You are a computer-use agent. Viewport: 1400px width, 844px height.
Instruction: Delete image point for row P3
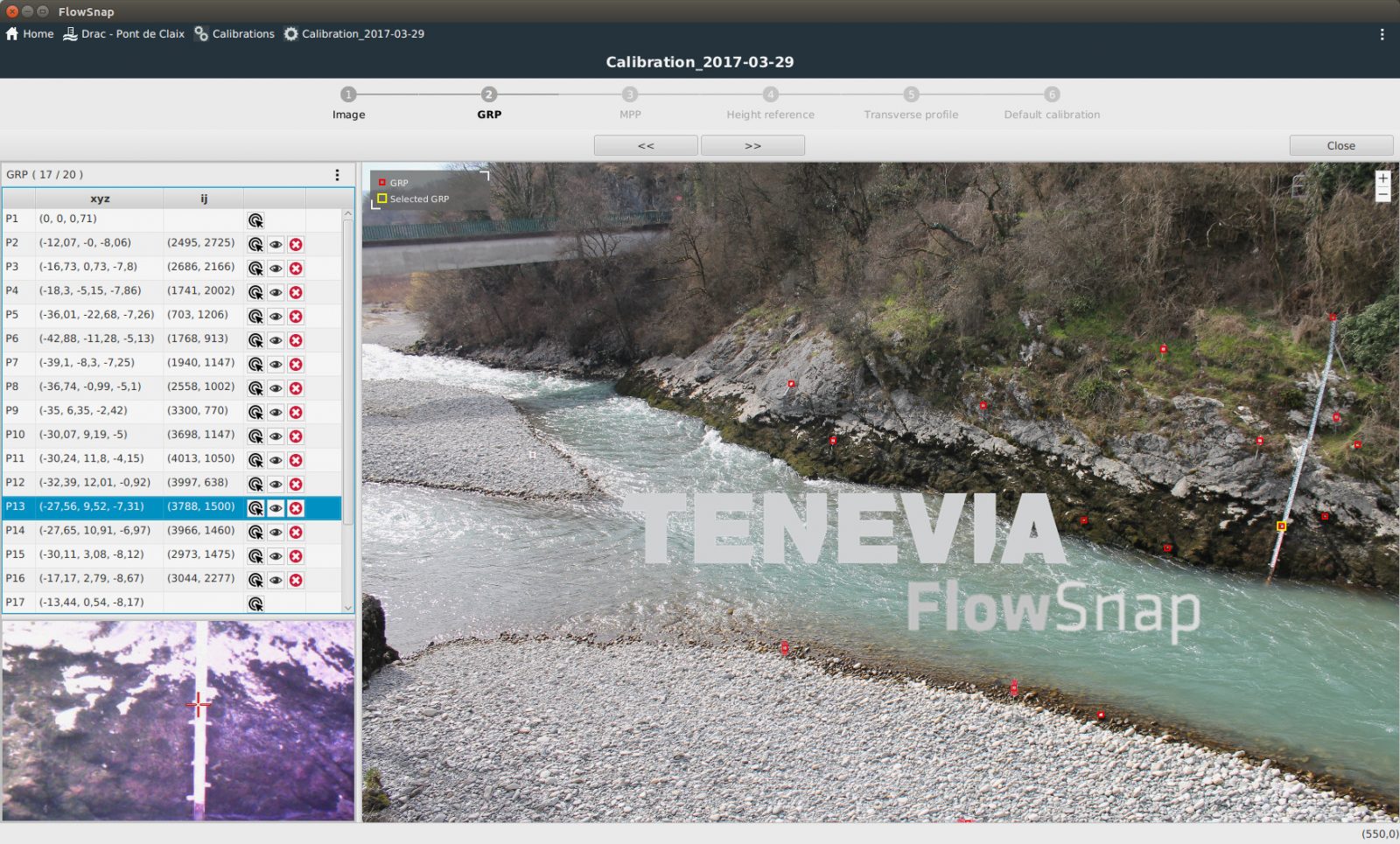296,269
